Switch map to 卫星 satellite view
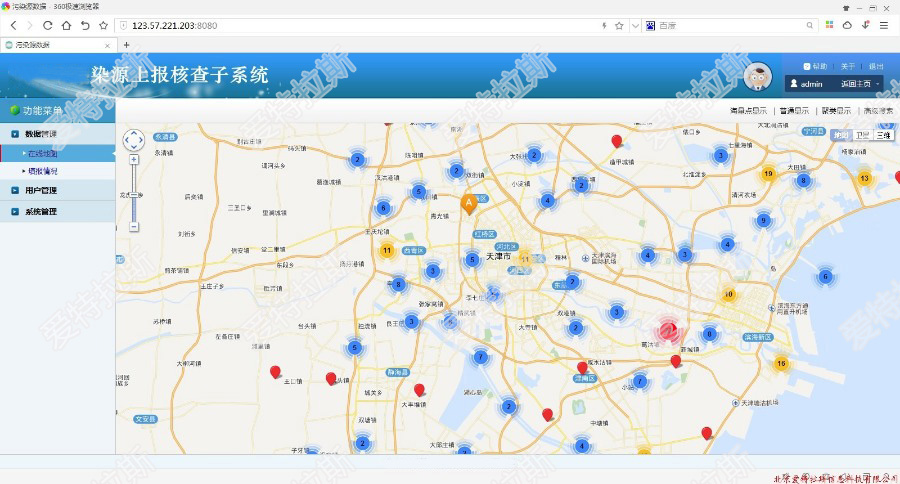 coord(862,135)
